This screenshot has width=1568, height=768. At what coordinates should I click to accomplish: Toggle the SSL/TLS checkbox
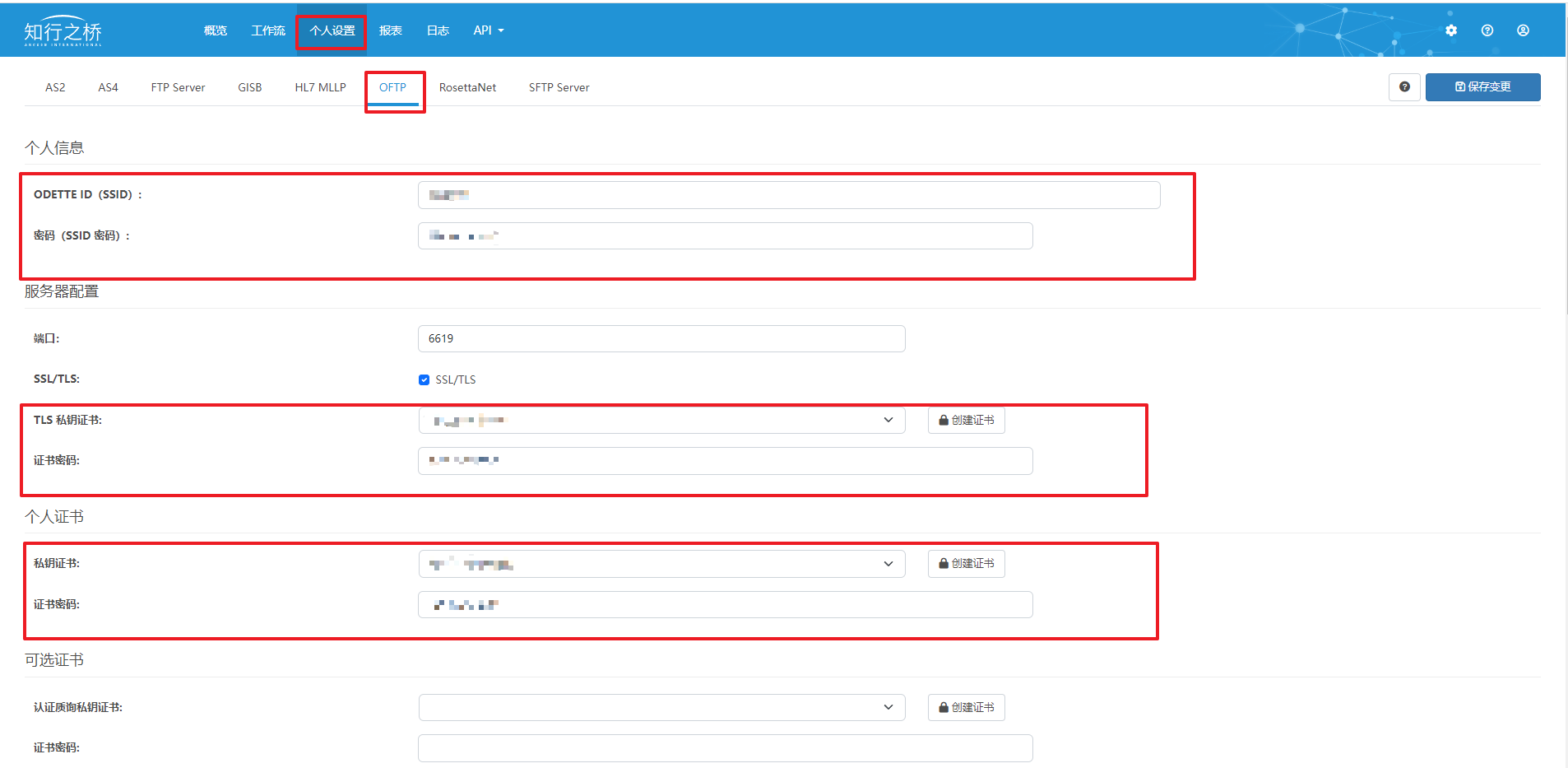[x=424, y=379]
